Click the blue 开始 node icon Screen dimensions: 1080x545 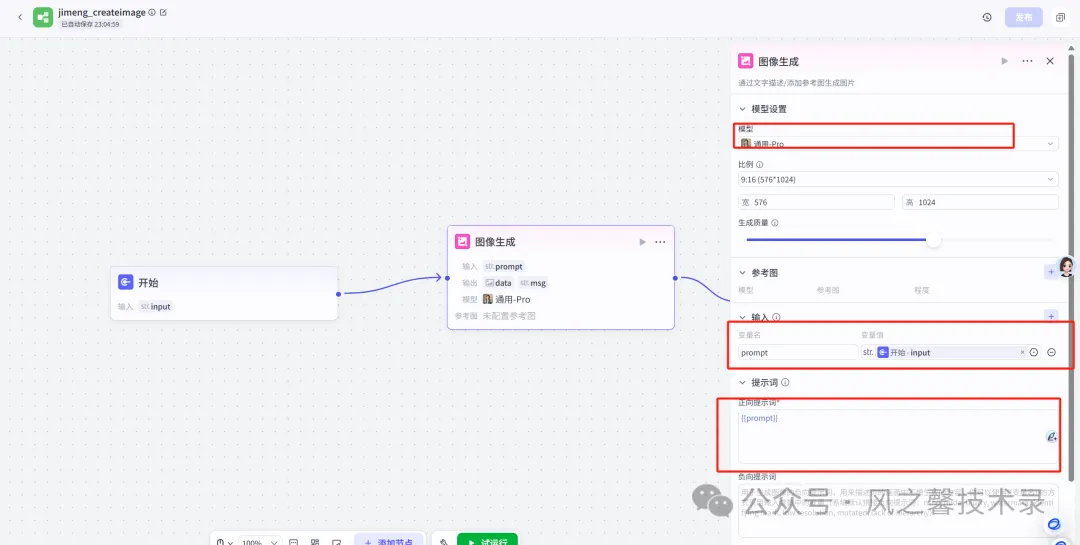pyautogui.click(x=125, y=282)
